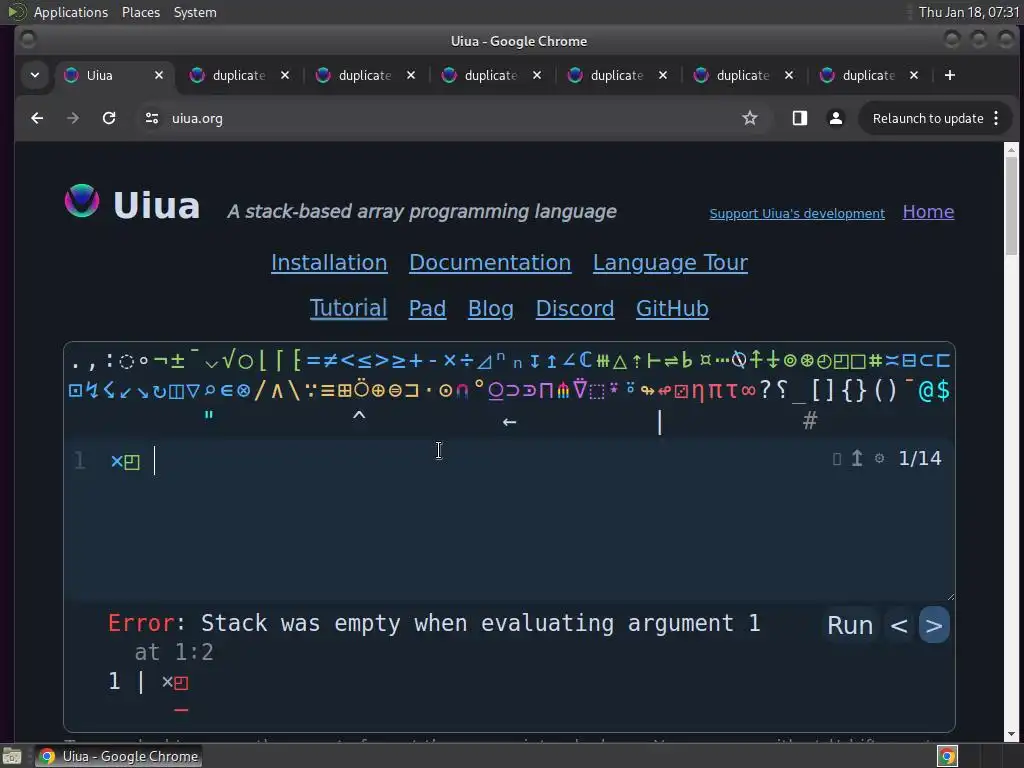
Task: Insert the square root glyph √
Action: tap(229, 359)
